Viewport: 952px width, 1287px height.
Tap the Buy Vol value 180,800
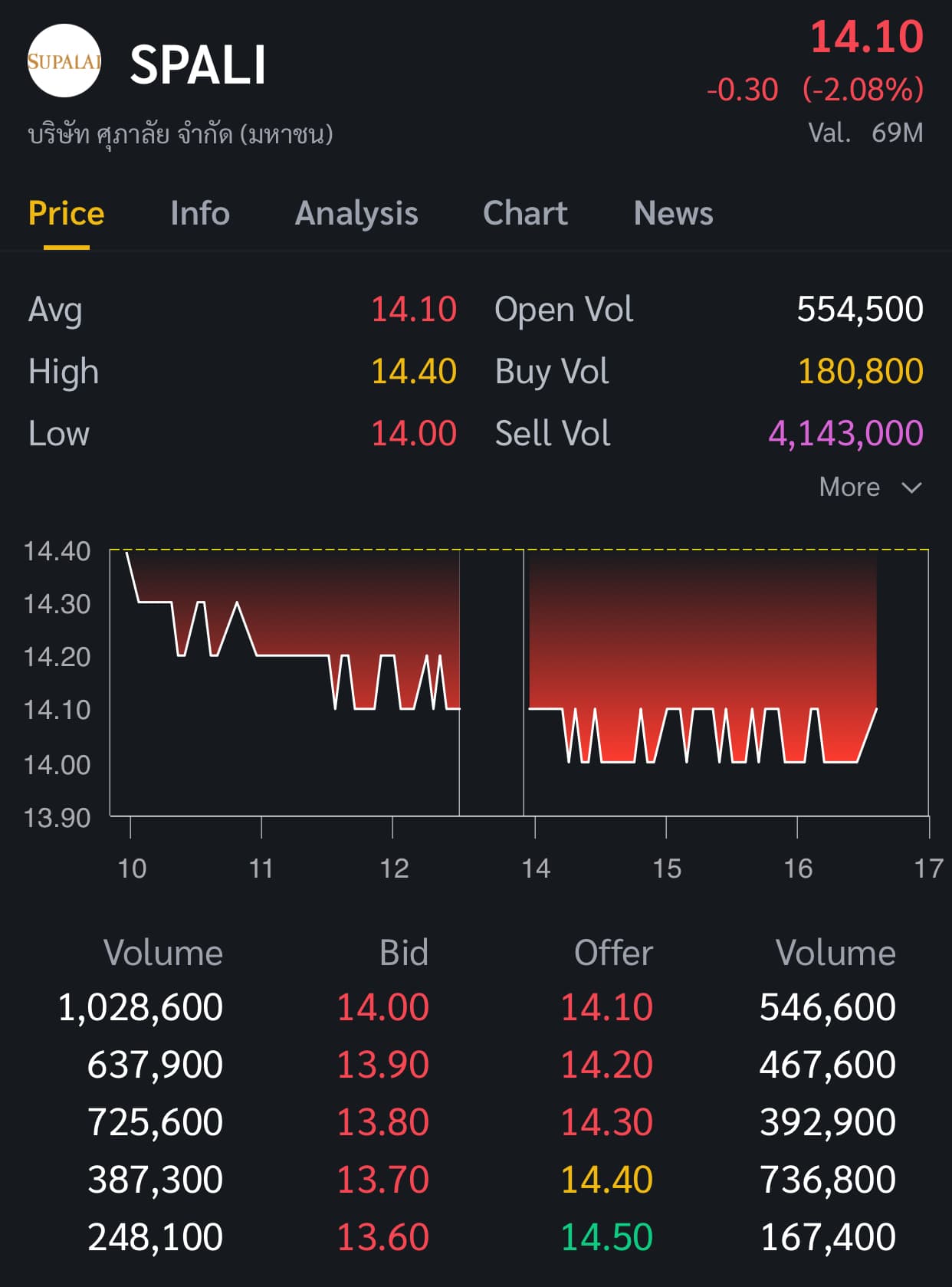(x=861, y=372)
